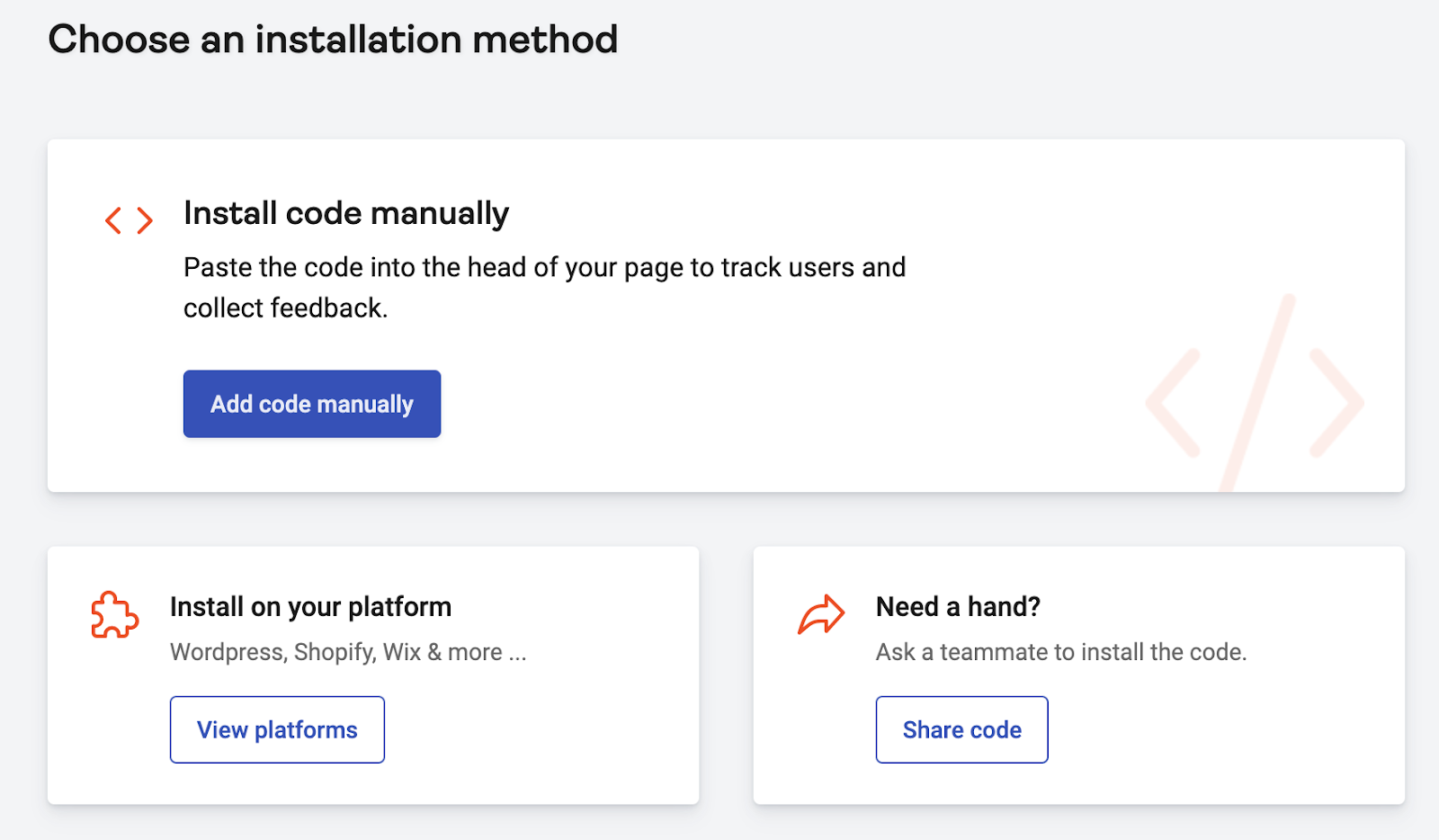This screenshot has height=840, width=1439.
Task: Open the View platforms button
Action: [277, 729]
